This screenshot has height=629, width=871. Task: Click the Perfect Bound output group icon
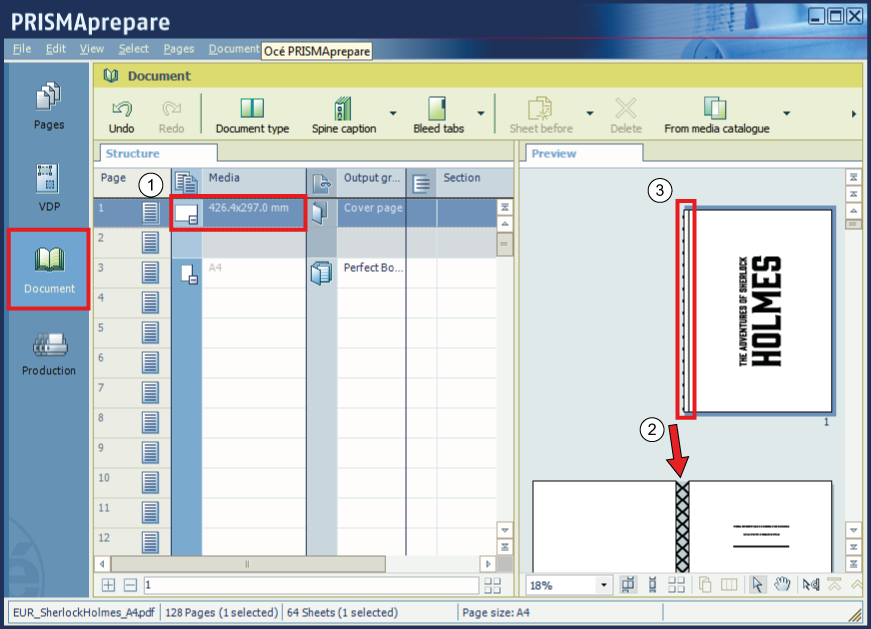pyautogui.click(x=321, y=272)
